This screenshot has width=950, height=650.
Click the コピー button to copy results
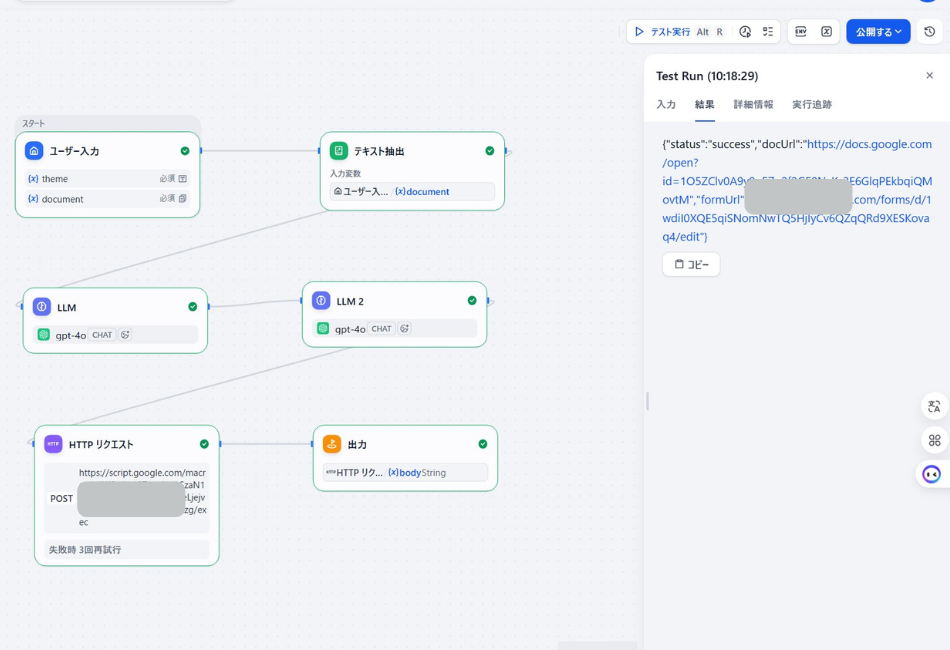pyautogui.click(x=690, y=264)
